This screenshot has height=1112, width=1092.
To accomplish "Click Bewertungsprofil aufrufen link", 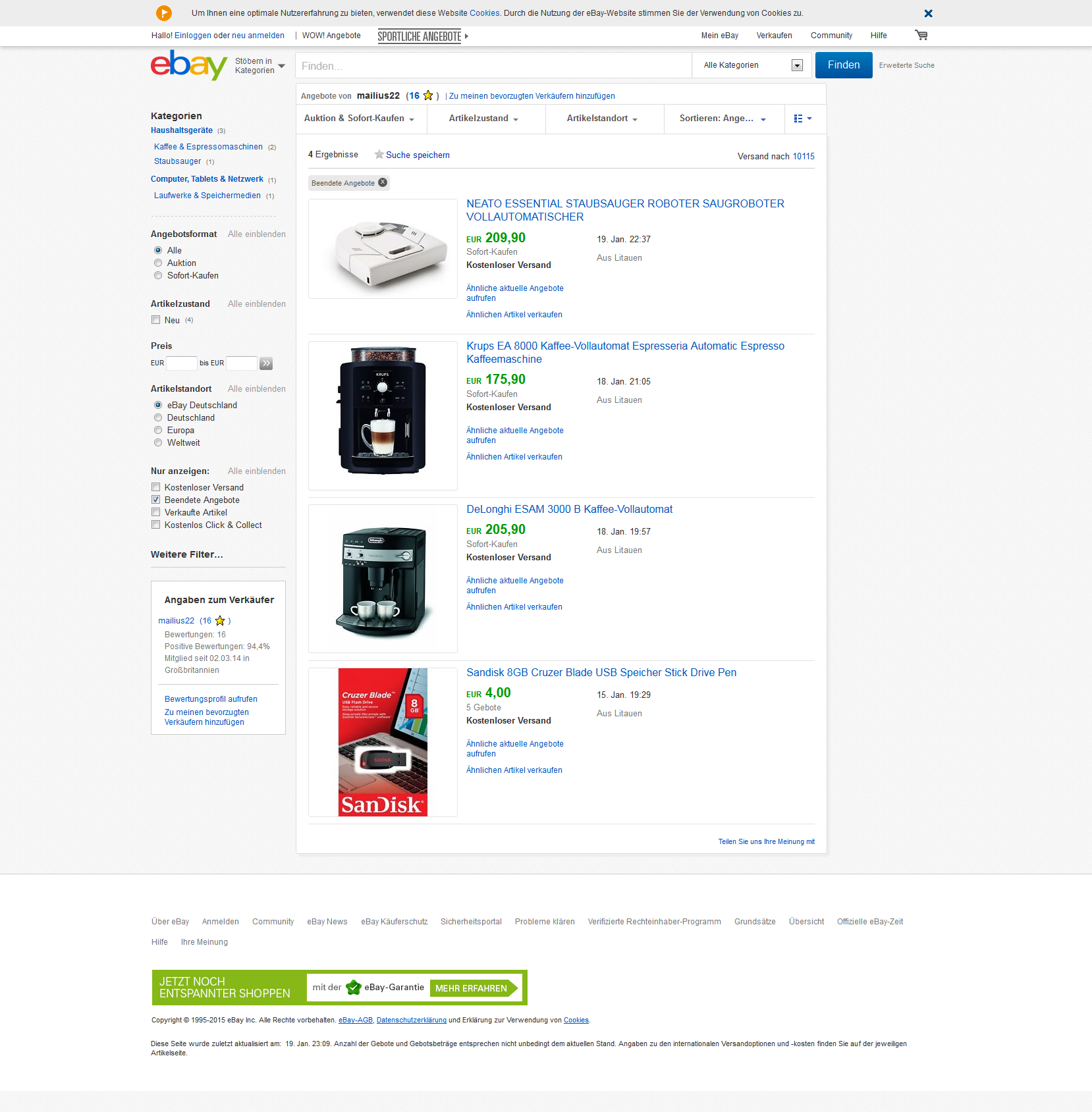I will [211, 699].
